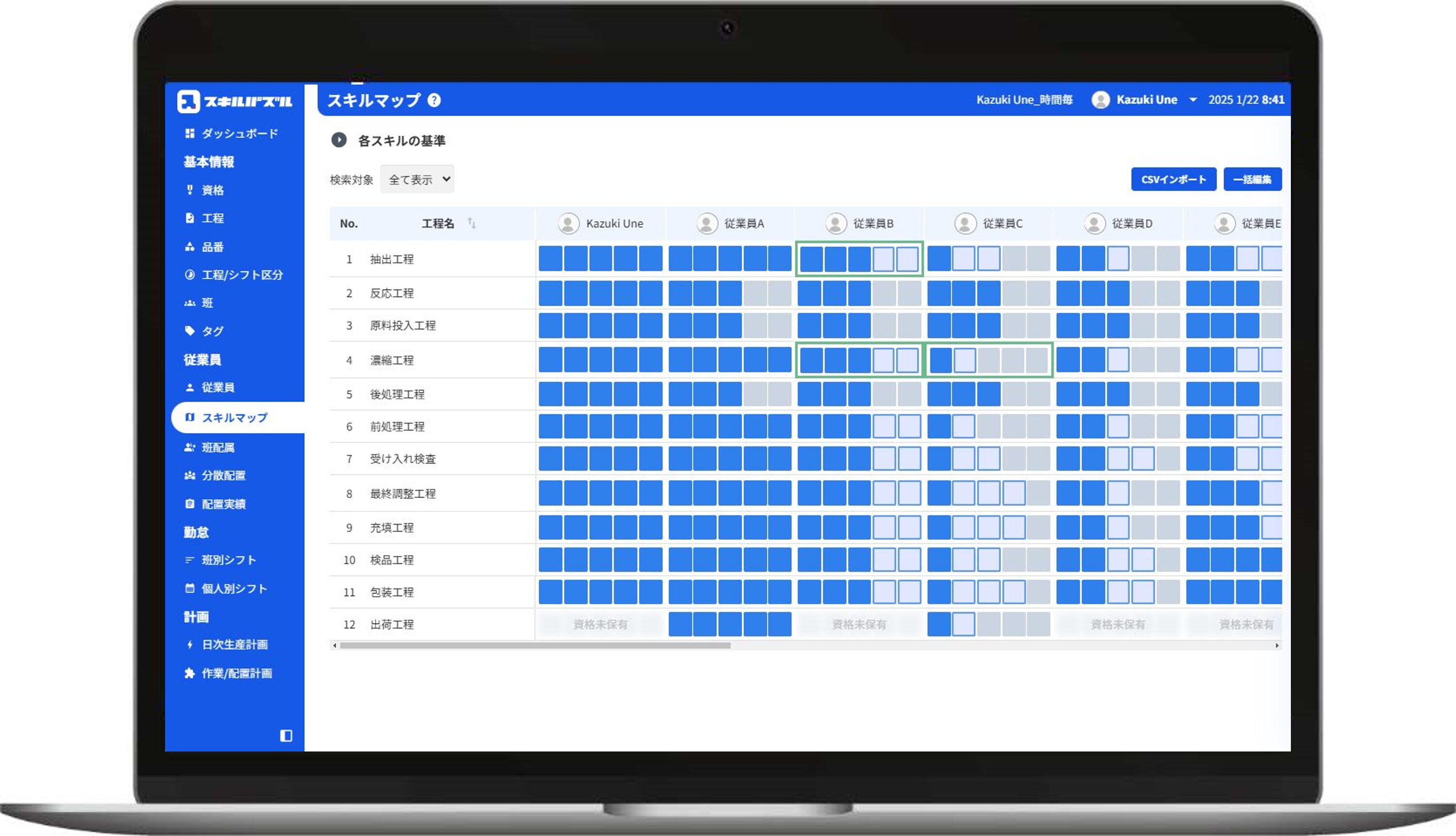Viewport: 1456px width, 836px height.
Task: Click the スキルパズル logo icon
Action: click(x=188, y=102)
